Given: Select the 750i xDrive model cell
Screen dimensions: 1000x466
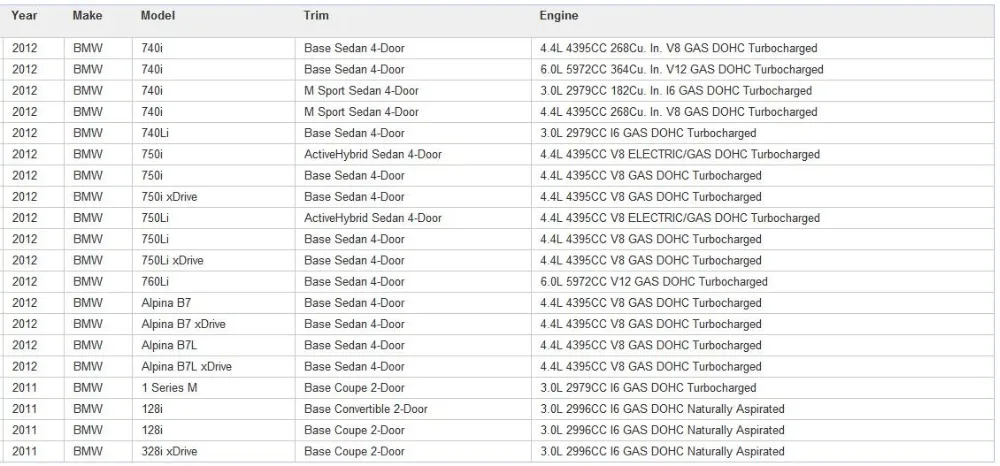Looking at the screenshot, I should pyautogui.click(x=180, y=197).
